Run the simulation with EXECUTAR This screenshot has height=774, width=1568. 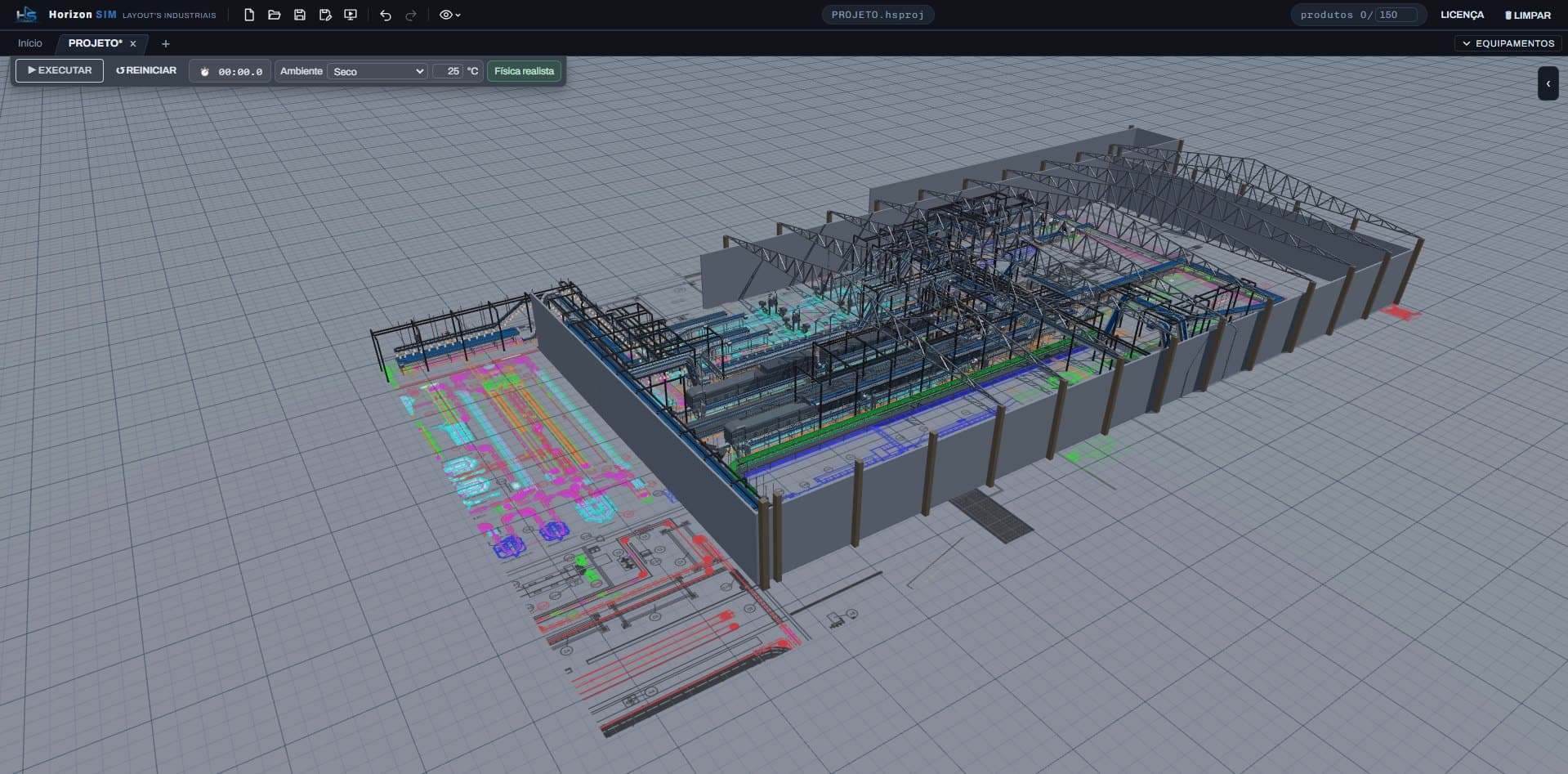click(x=60, y=70)
